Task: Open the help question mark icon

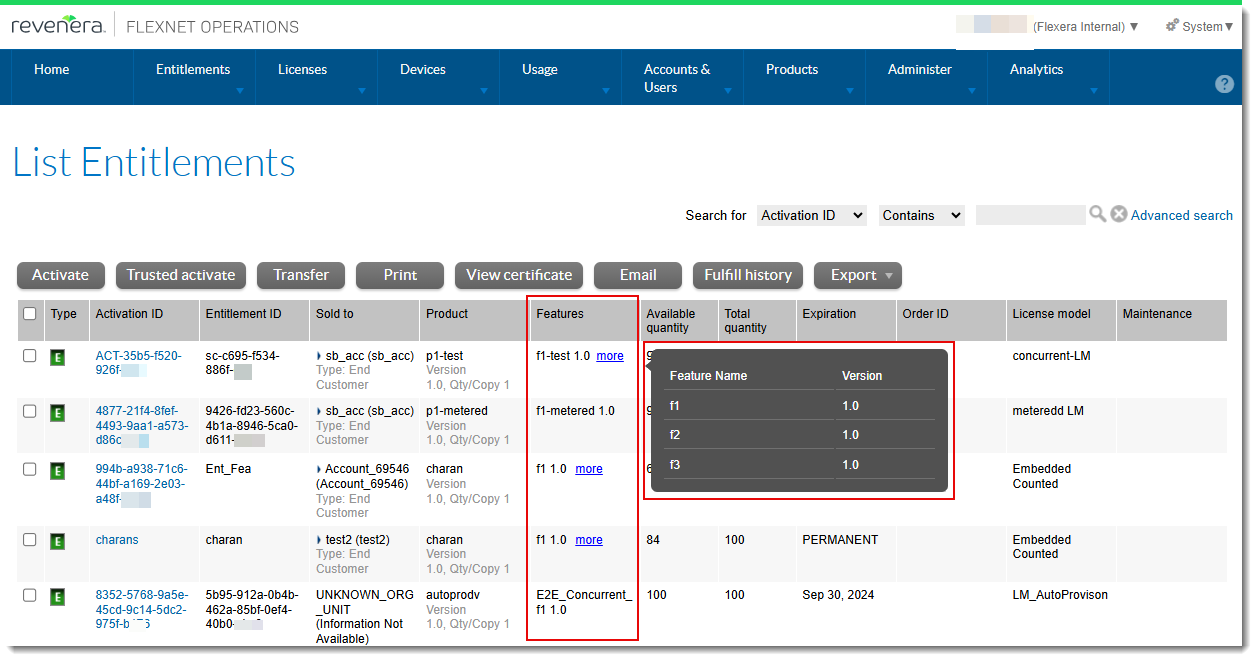Action: click(1224, 84)
